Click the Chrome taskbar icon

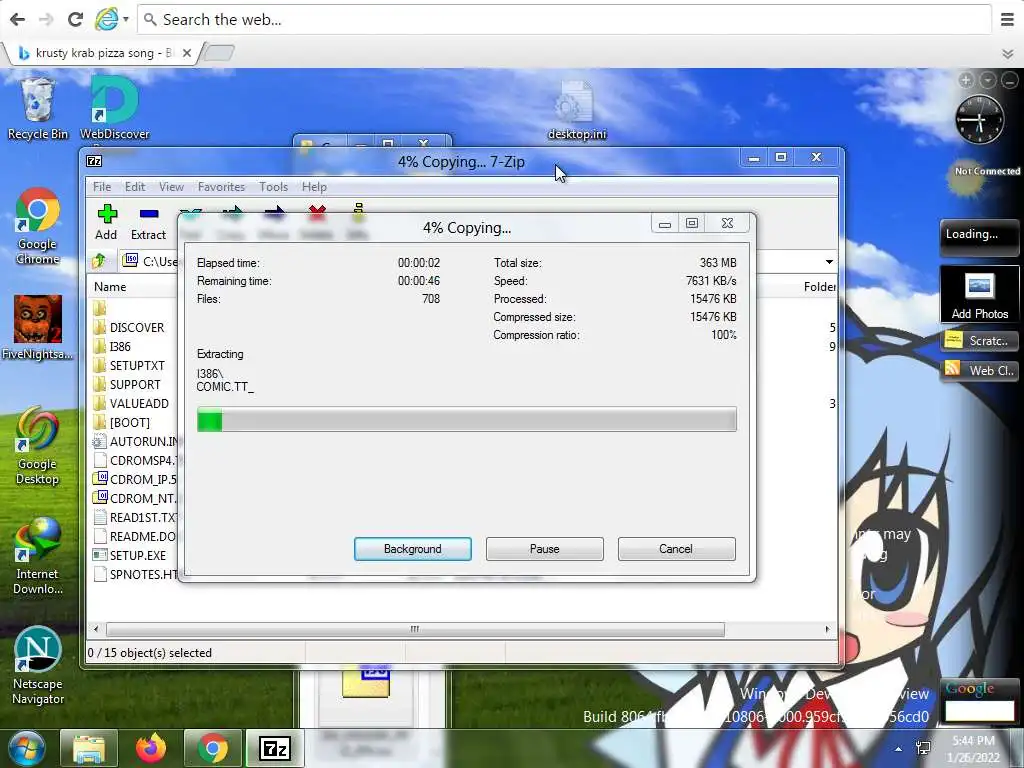213,748
